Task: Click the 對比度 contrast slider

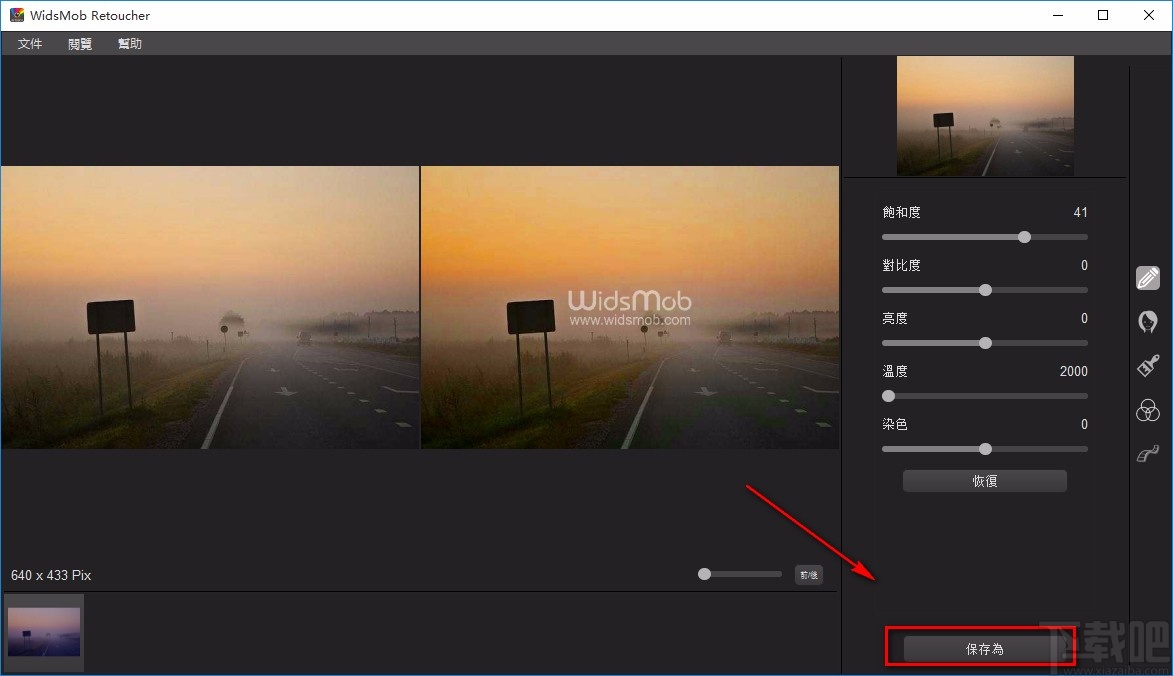Action: [984, 290]
